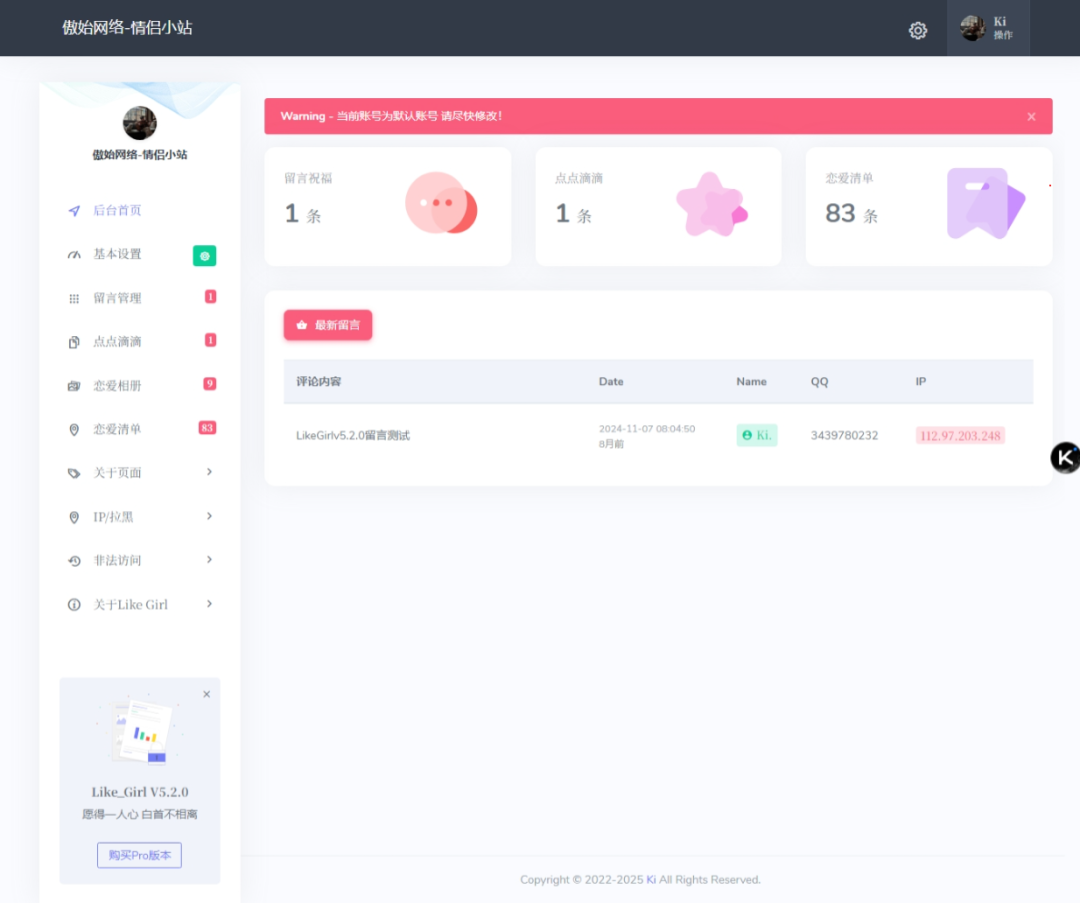Click the camera icon beside 恋爱相册

pyautogui.click(x=74, y=386)
